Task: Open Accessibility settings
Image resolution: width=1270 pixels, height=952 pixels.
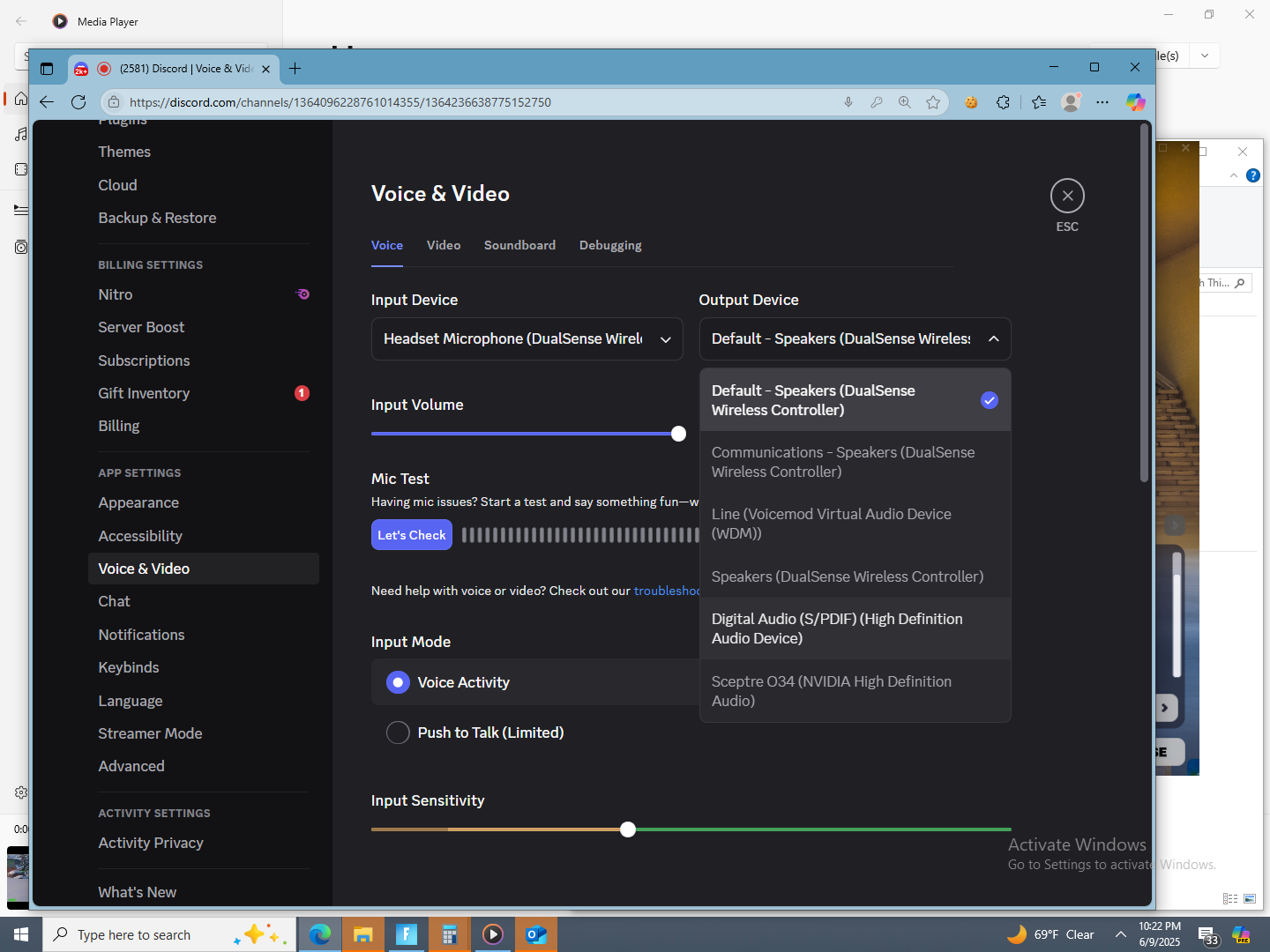Action: 204,536
